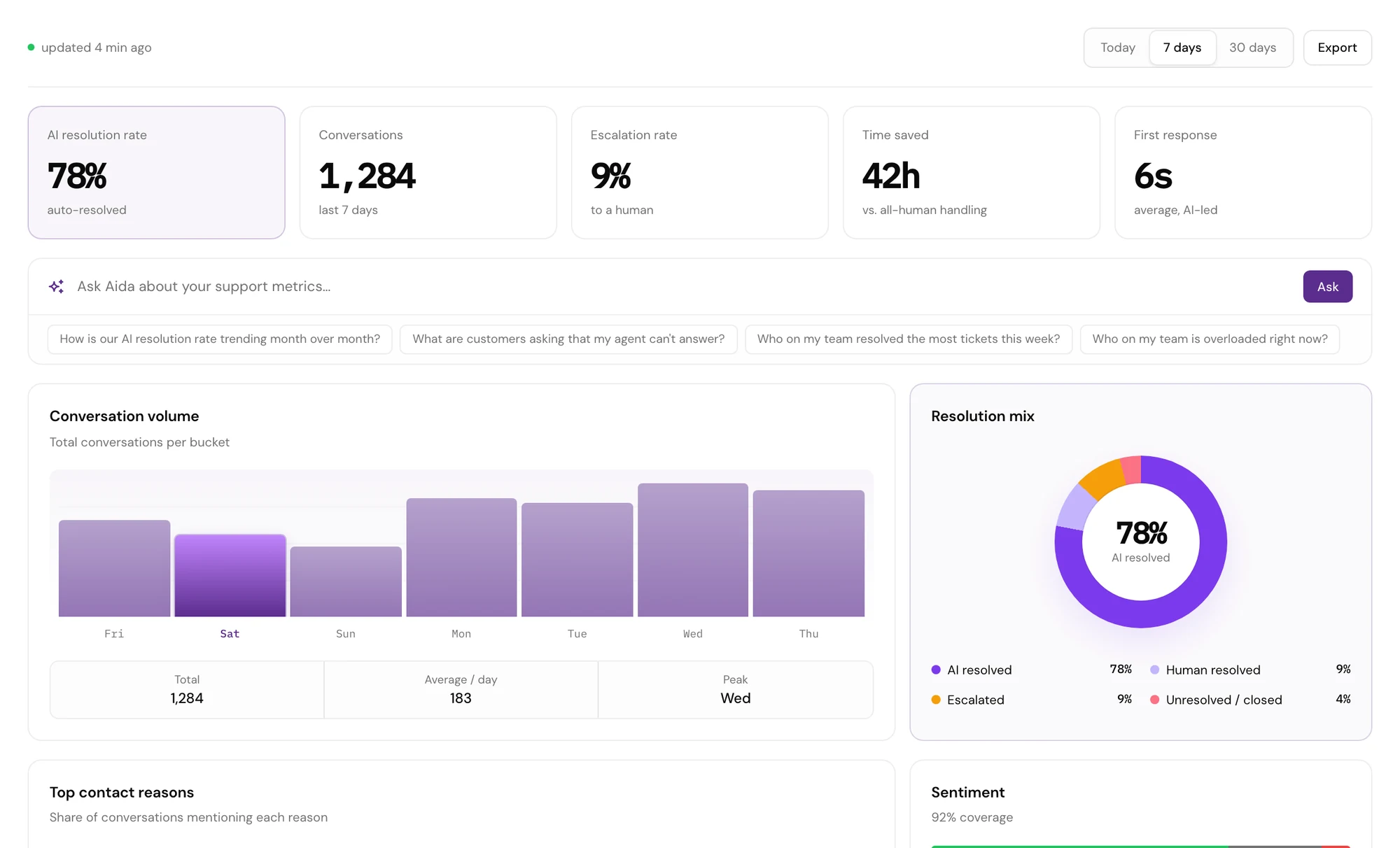
Task: Open the Escalation rate card
Action: tap(700, 173)
